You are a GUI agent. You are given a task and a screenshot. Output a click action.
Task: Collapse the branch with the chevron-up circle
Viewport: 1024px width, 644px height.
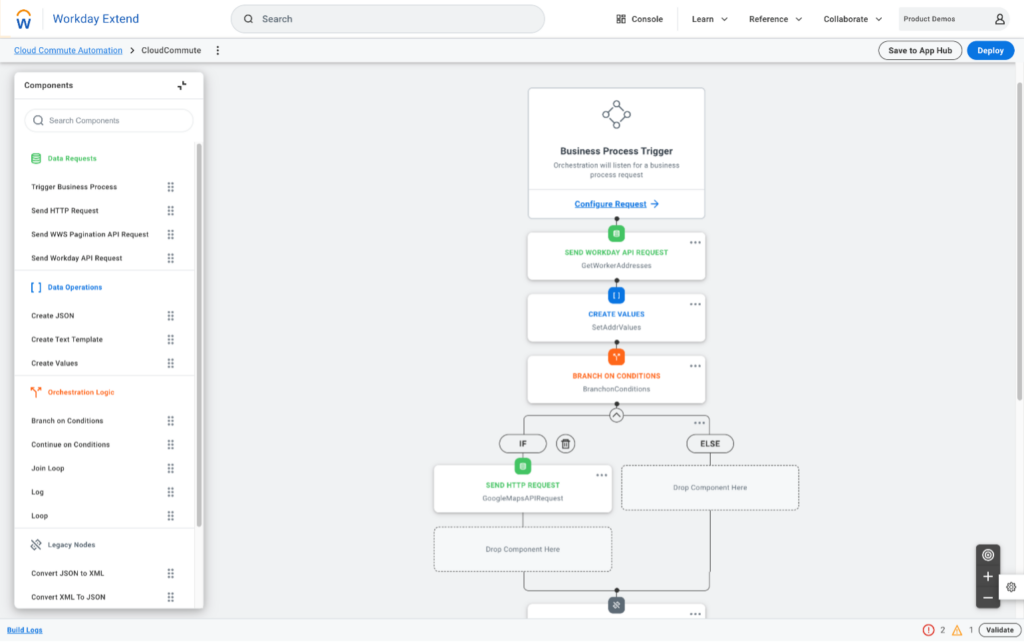[x=616, y=415]
